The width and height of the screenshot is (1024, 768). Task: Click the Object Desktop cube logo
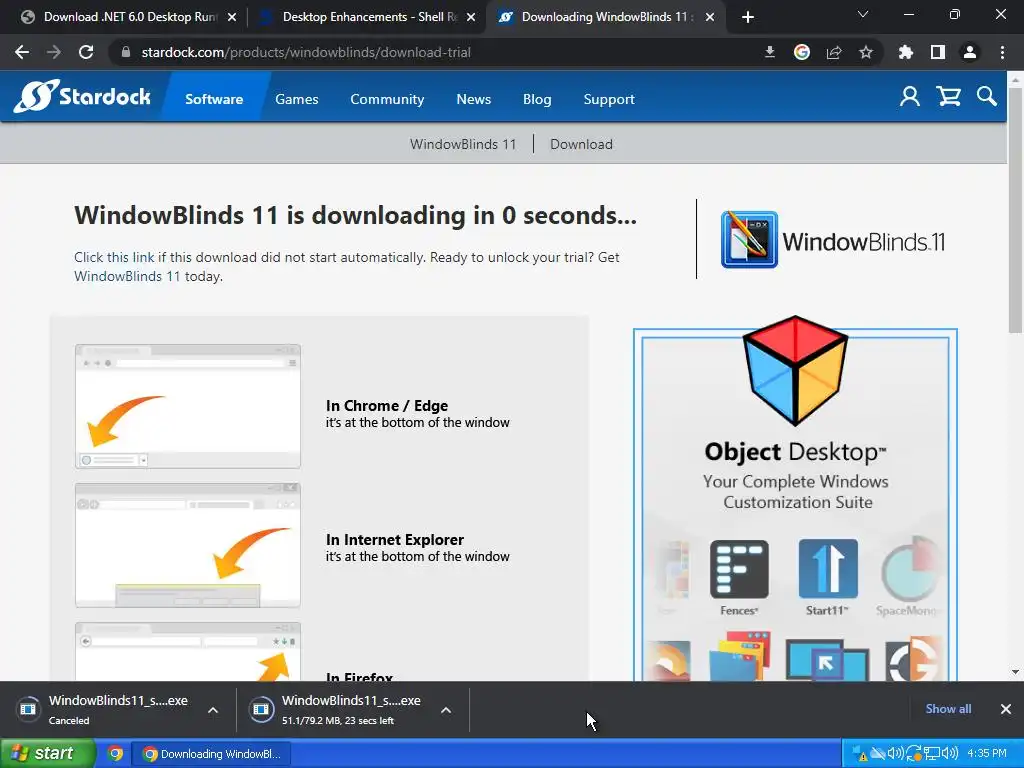tap(795, 370)
